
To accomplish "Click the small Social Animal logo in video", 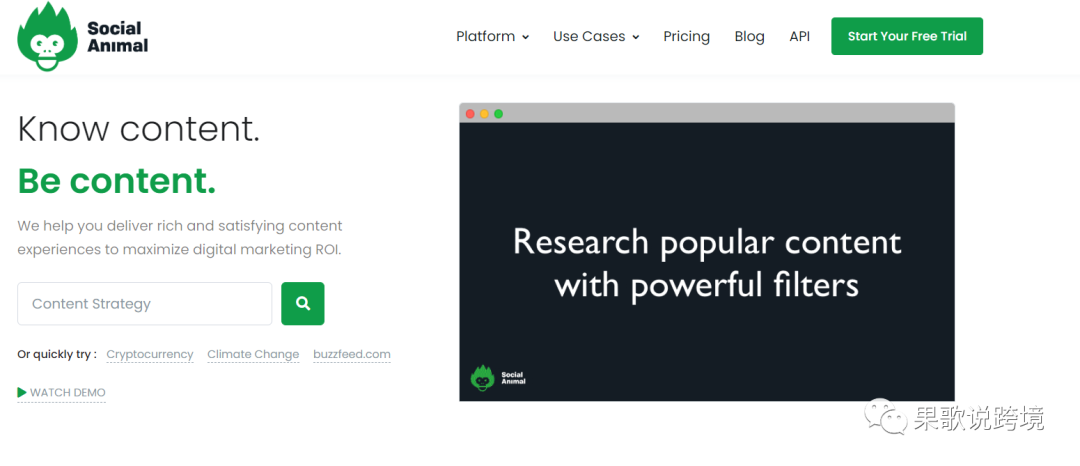I will (x=498, y=378).
